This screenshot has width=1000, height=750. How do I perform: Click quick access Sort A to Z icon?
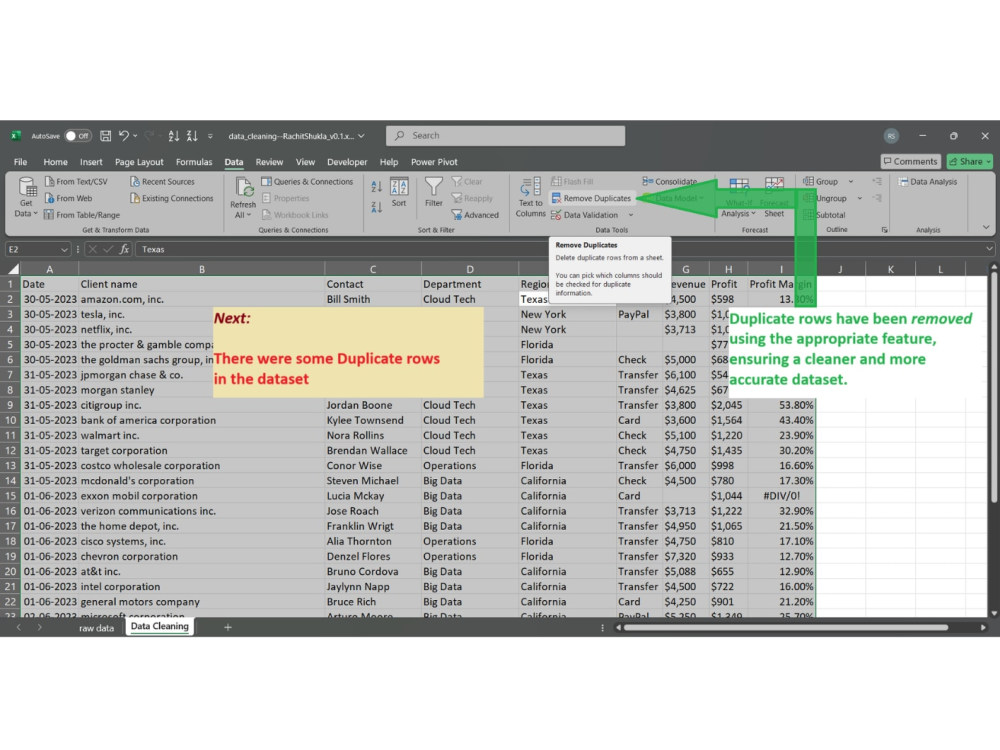pyautogui.click(x=173, y=136)
